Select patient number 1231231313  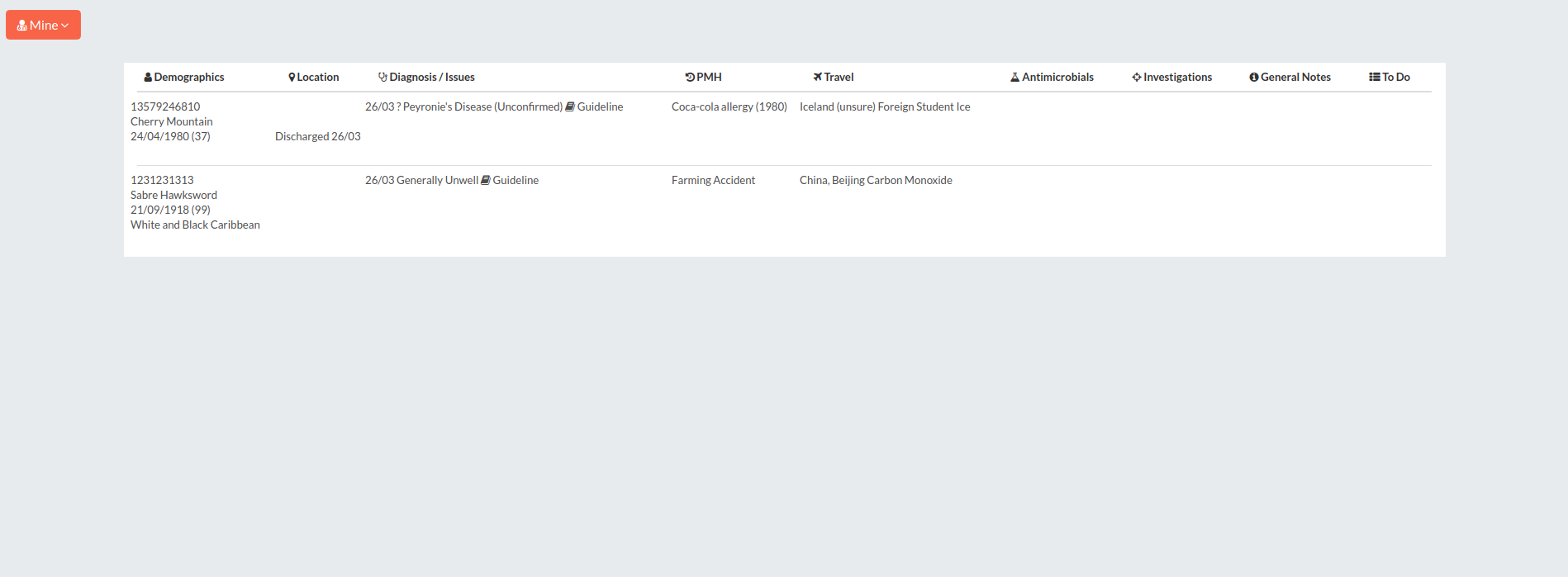(x=162, y=180)
